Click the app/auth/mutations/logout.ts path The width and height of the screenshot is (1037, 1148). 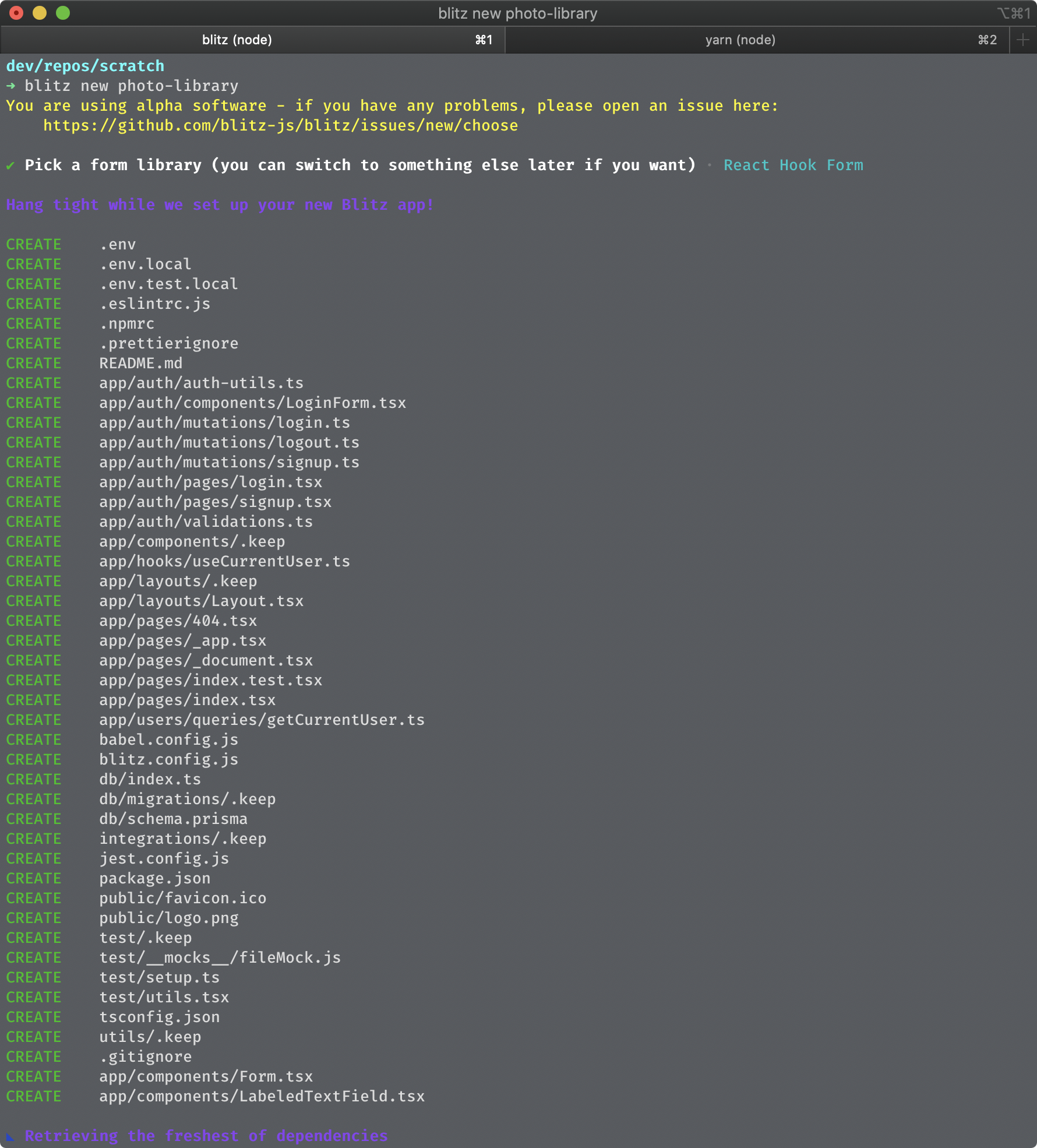[230, 442]
